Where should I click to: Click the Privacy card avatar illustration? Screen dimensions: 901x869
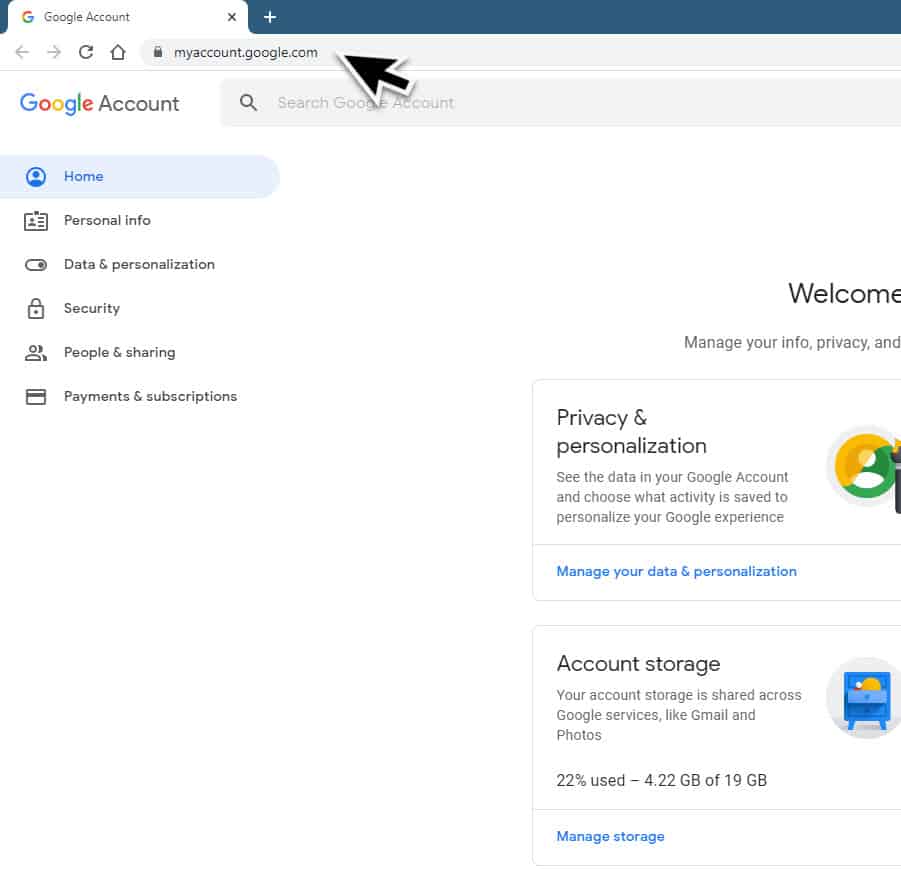pyautogui.click(x=864, y=467)
